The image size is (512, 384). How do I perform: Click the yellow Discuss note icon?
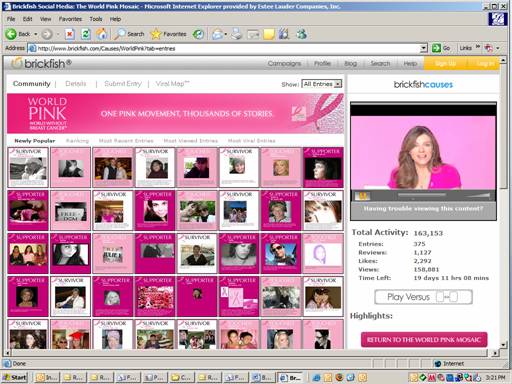point(269,34)
